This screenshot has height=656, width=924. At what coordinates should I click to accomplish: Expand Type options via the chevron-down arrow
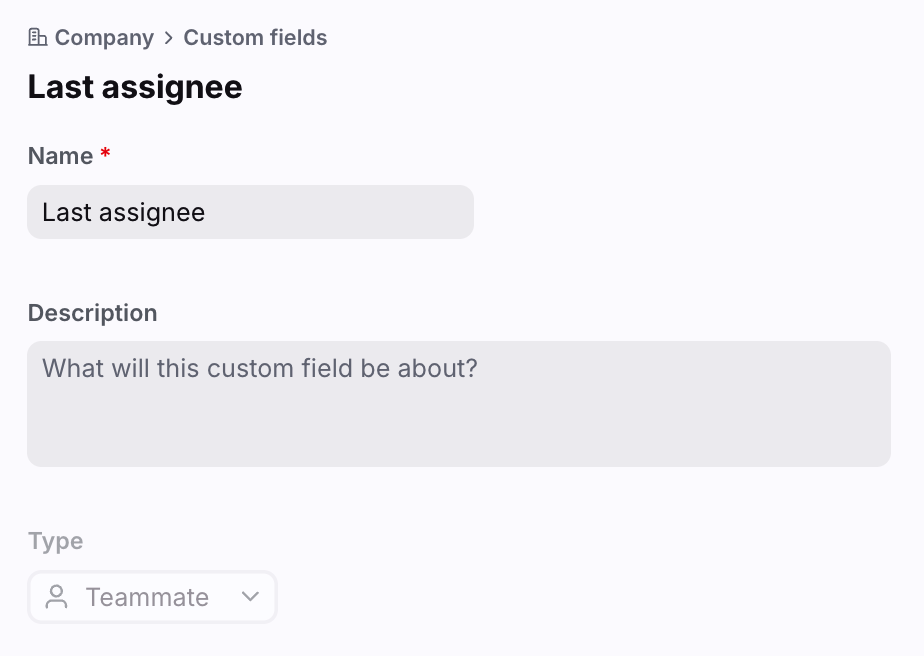(x=250, y=597)
